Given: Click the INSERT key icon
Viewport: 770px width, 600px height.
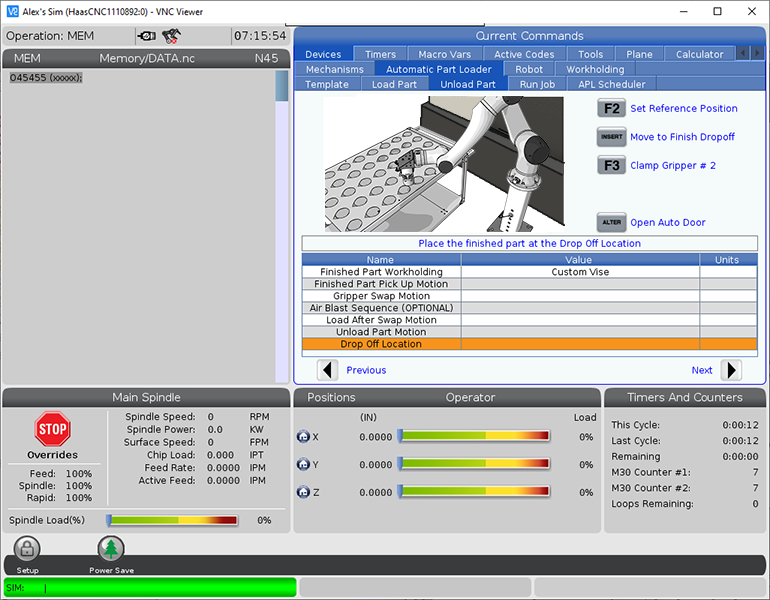Looking at the screenshot, I should tap(611, 137).
